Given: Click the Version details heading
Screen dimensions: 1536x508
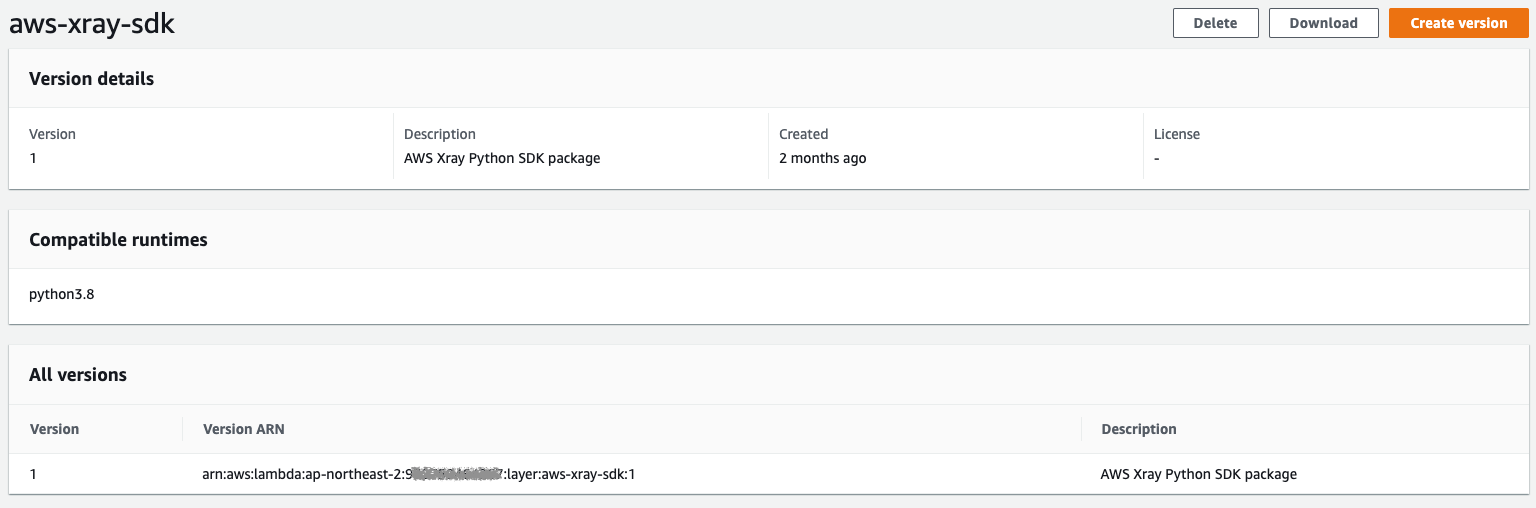Looking at the screenshot, I should [x=91, y=78].
